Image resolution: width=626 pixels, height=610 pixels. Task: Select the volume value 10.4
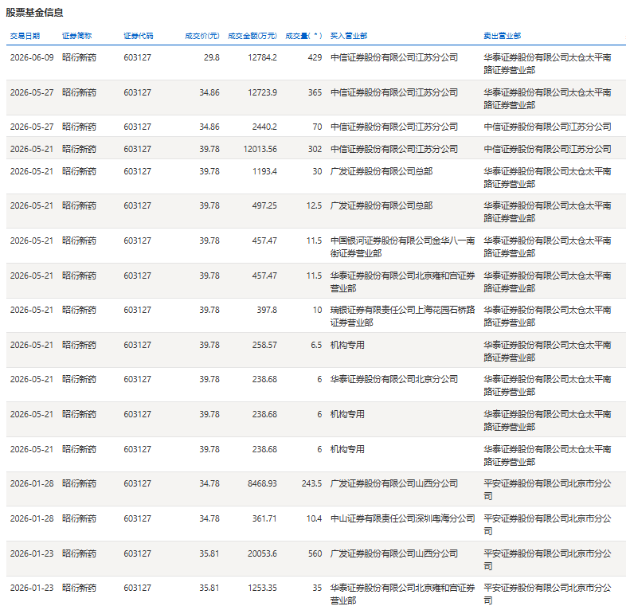tap(314, 519)
